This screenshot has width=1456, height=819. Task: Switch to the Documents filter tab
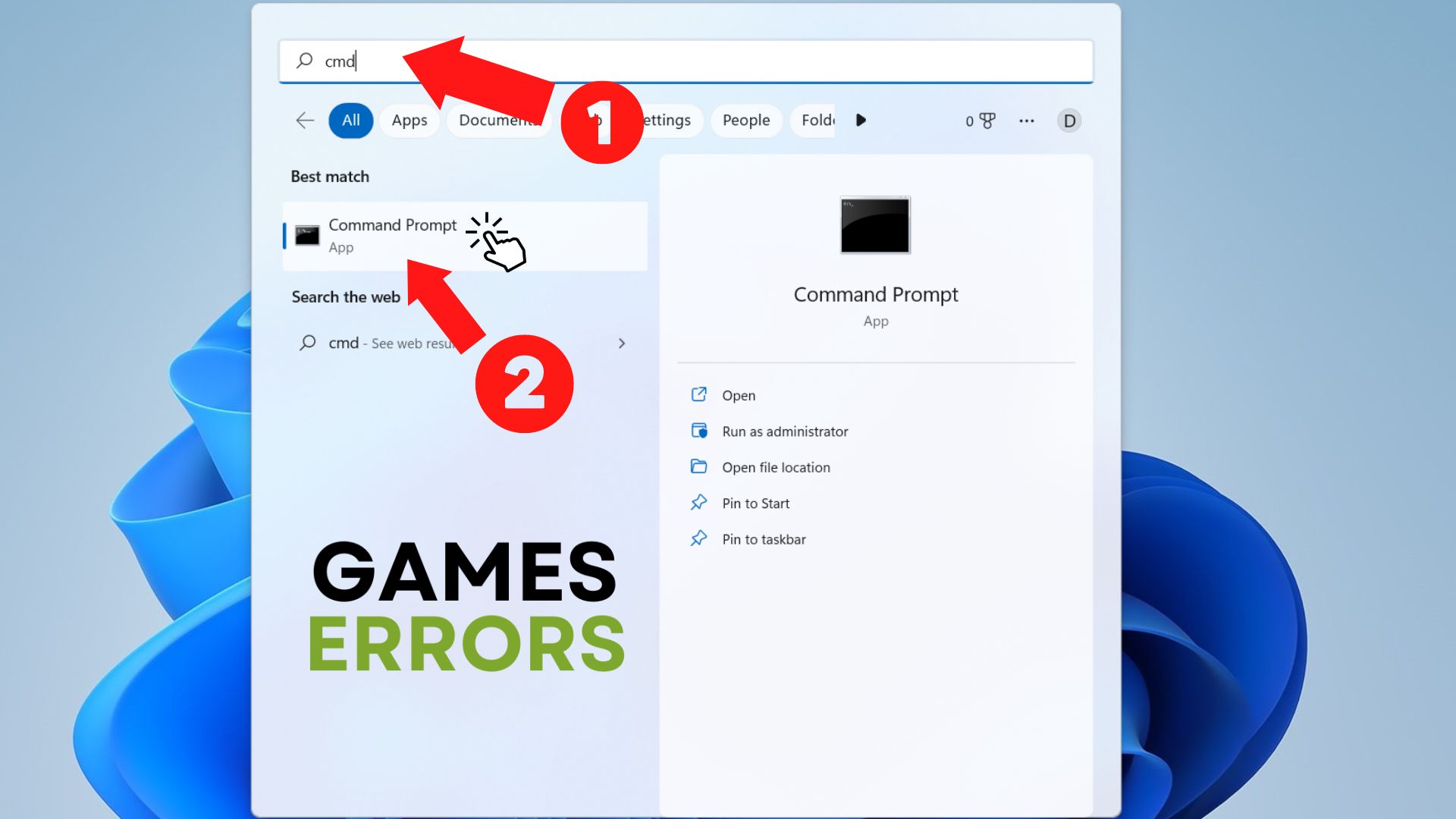(498, 120)
